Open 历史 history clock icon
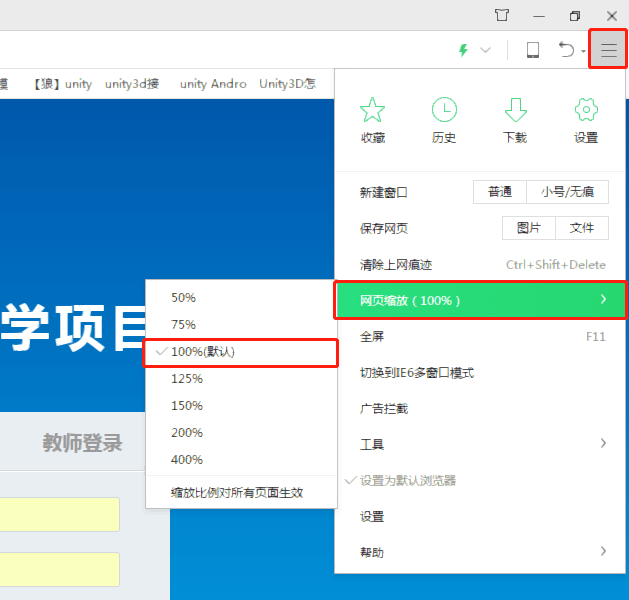Screen dimensions: 629x600 tap(444, 111)
